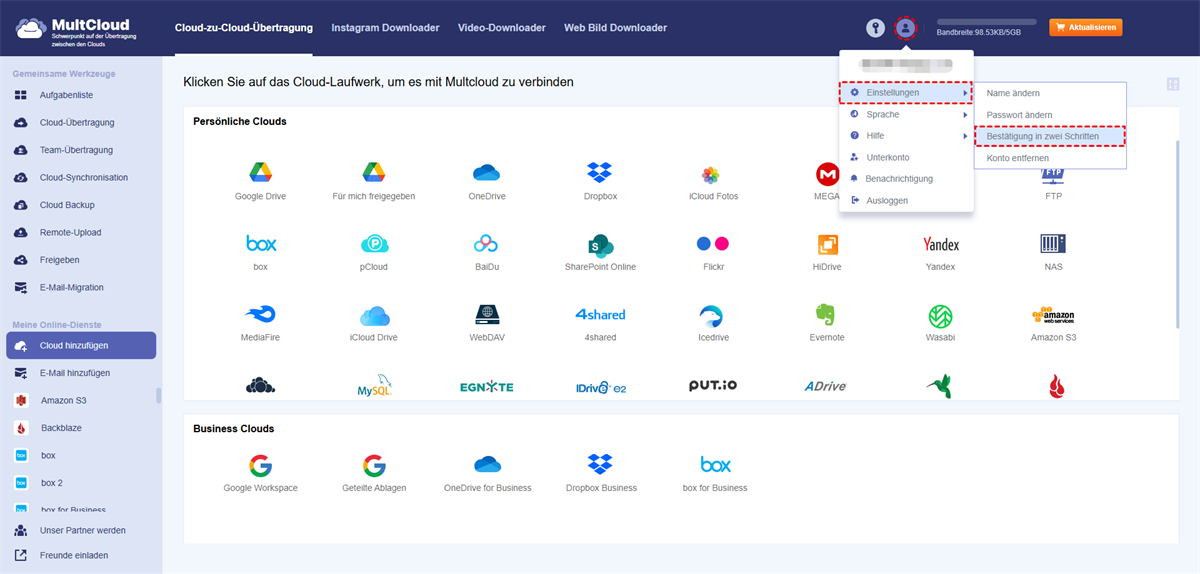Open Google Drive cloud icon
This screenshot has width=1200, height=574.
pyautogui.click(x=260, y=173)
